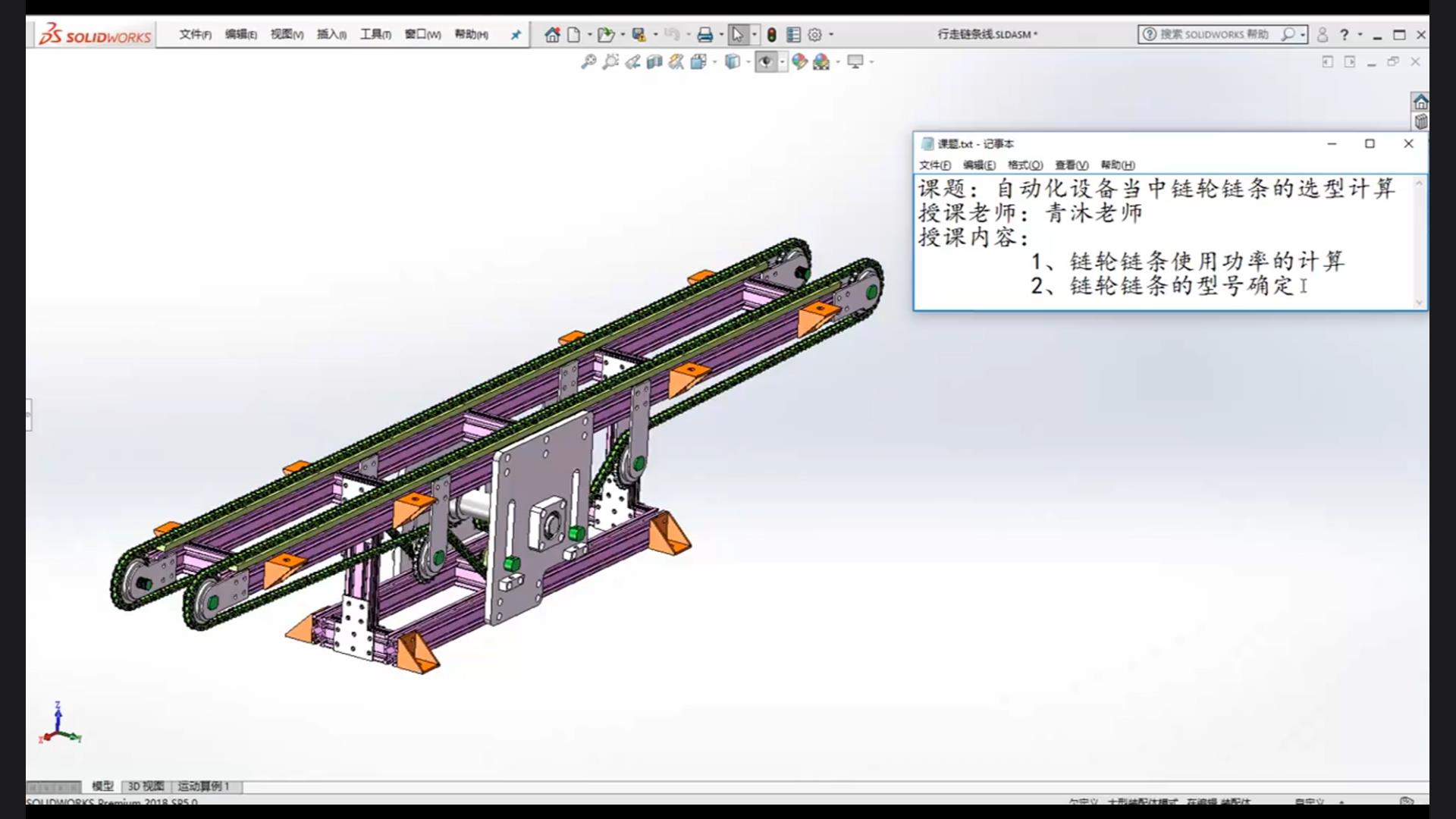Expand document pane right arrow button
This screenshot has width=1456, height=819.
(1350, 62)
